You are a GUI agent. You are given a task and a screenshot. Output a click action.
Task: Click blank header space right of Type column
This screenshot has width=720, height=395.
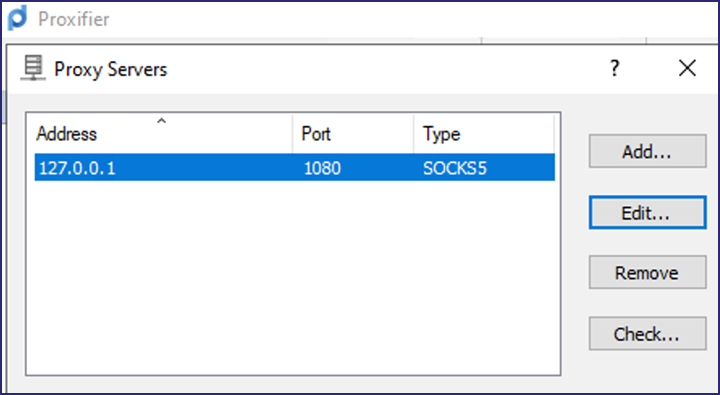(x=557, y=134)
